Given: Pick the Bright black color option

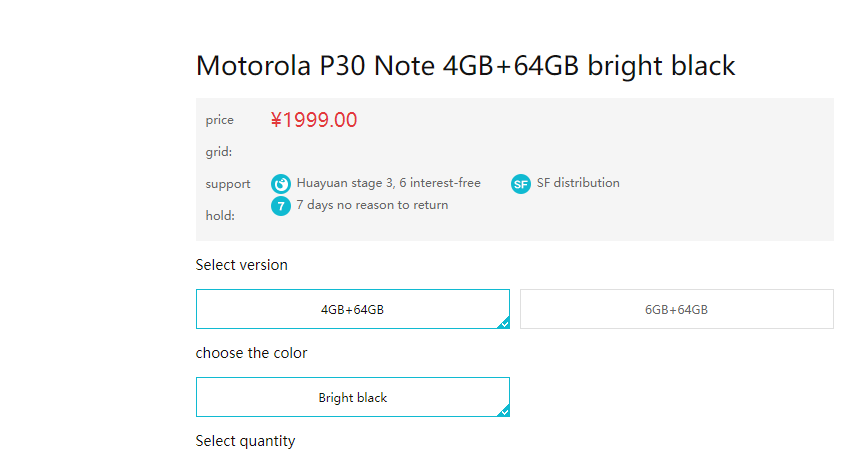Looking at the screenshot, I should pyautogui.click(x=352, y=397).
